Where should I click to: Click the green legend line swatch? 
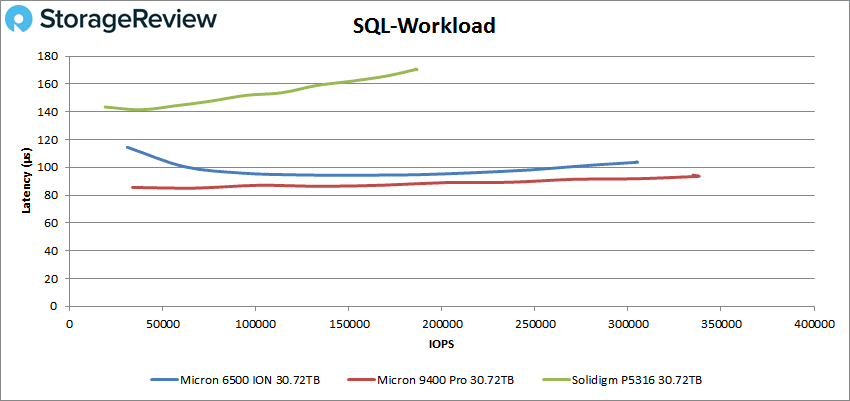pyautogui.click(x=556, y=380)
